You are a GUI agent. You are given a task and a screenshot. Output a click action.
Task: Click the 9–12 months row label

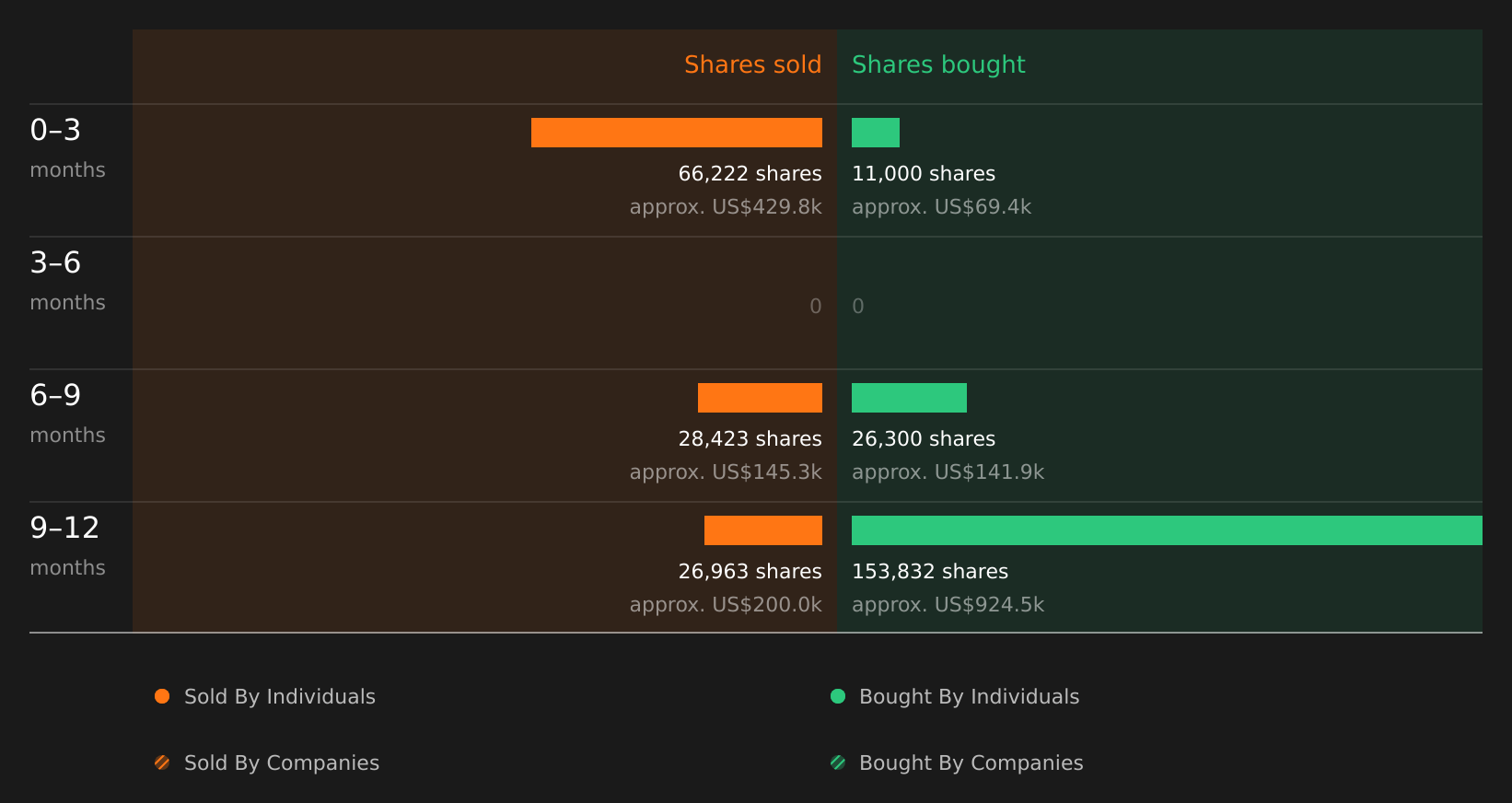67,545
